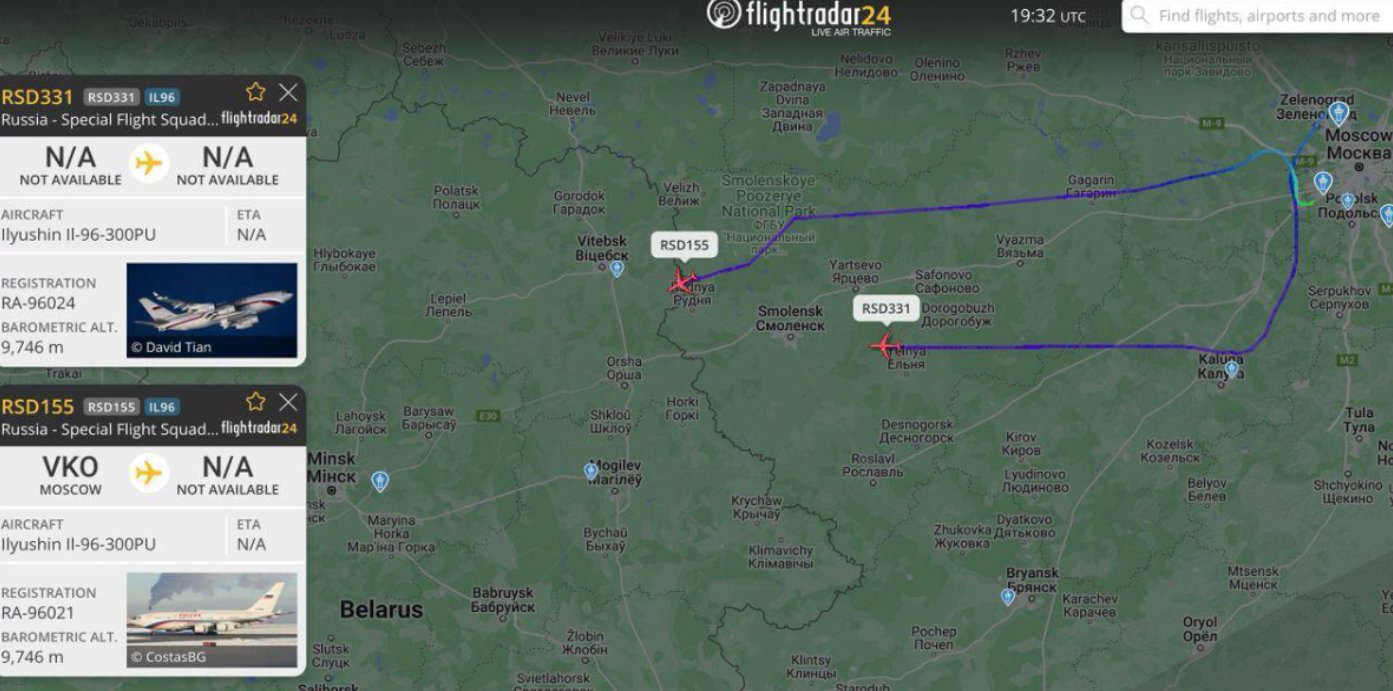Open RA-96024 aircraft photo by David Tian
The height and width of the screenshot is (691, 1393).
click(212, 310)
